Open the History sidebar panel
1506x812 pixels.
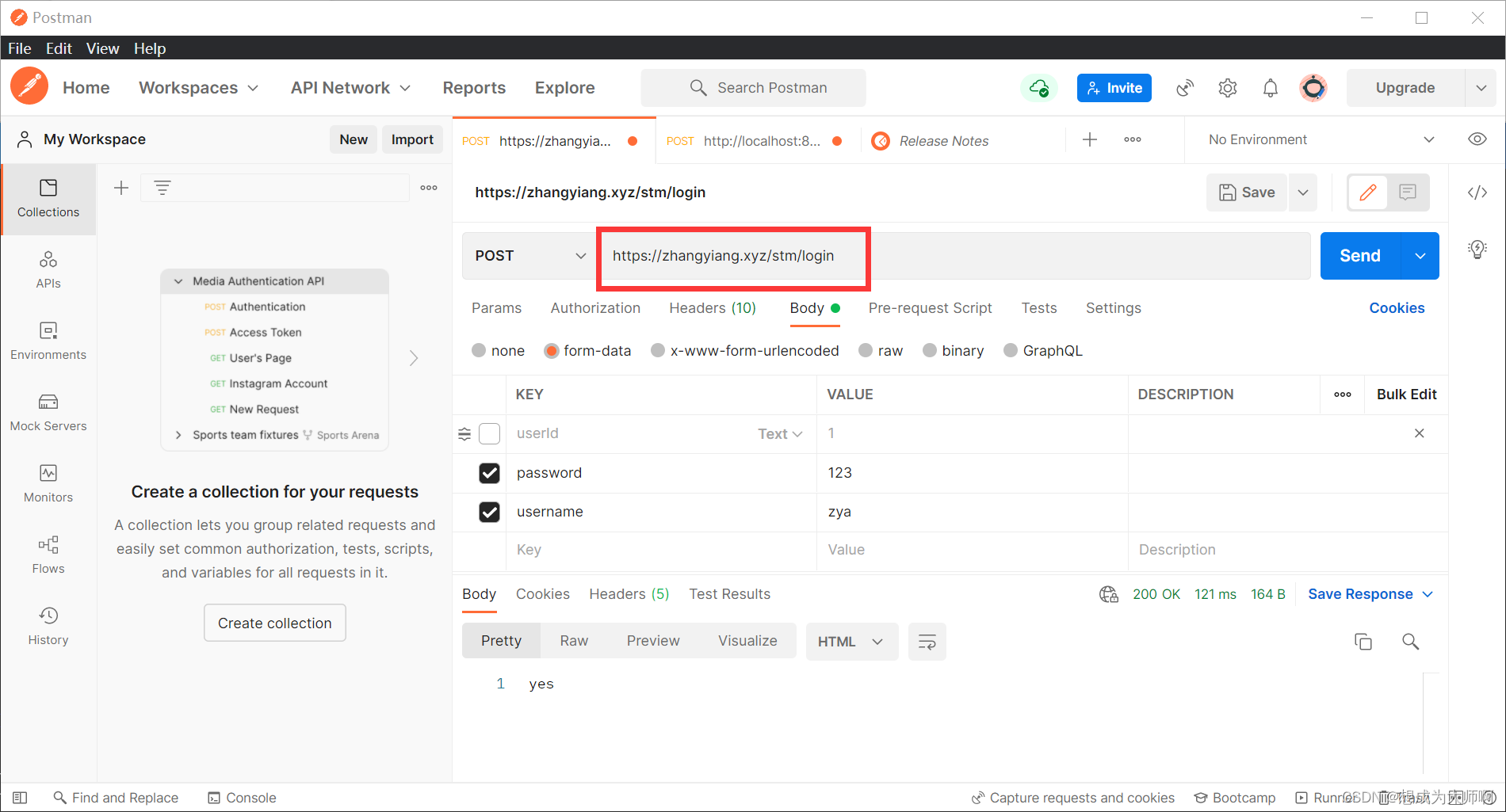pos(48,627)
